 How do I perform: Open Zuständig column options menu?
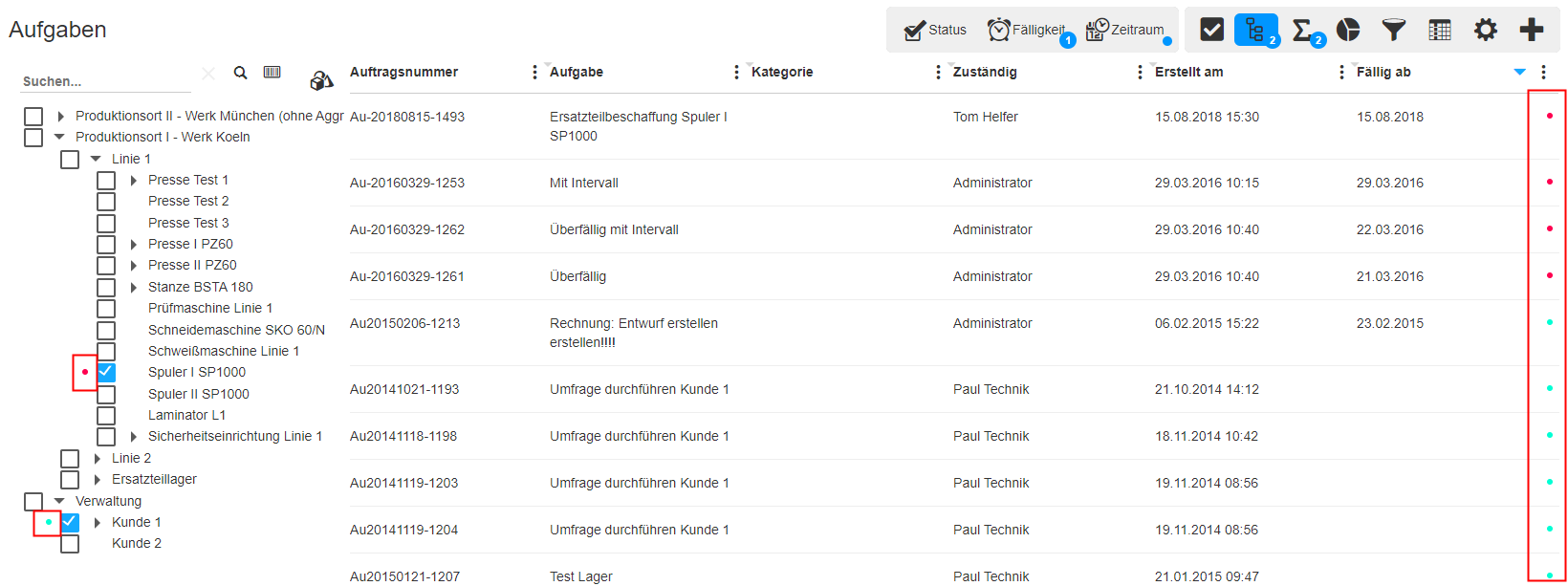pyautogui.click(x=1140, y=73)
